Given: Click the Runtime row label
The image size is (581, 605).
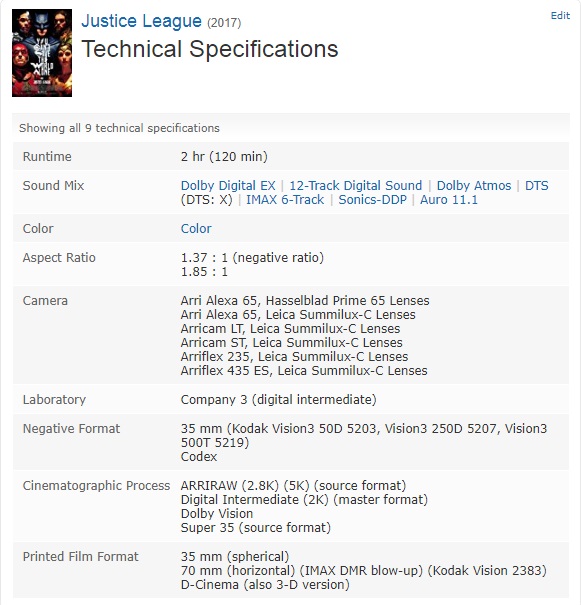Looking at the screenshot, I should (x=47, y=157).
